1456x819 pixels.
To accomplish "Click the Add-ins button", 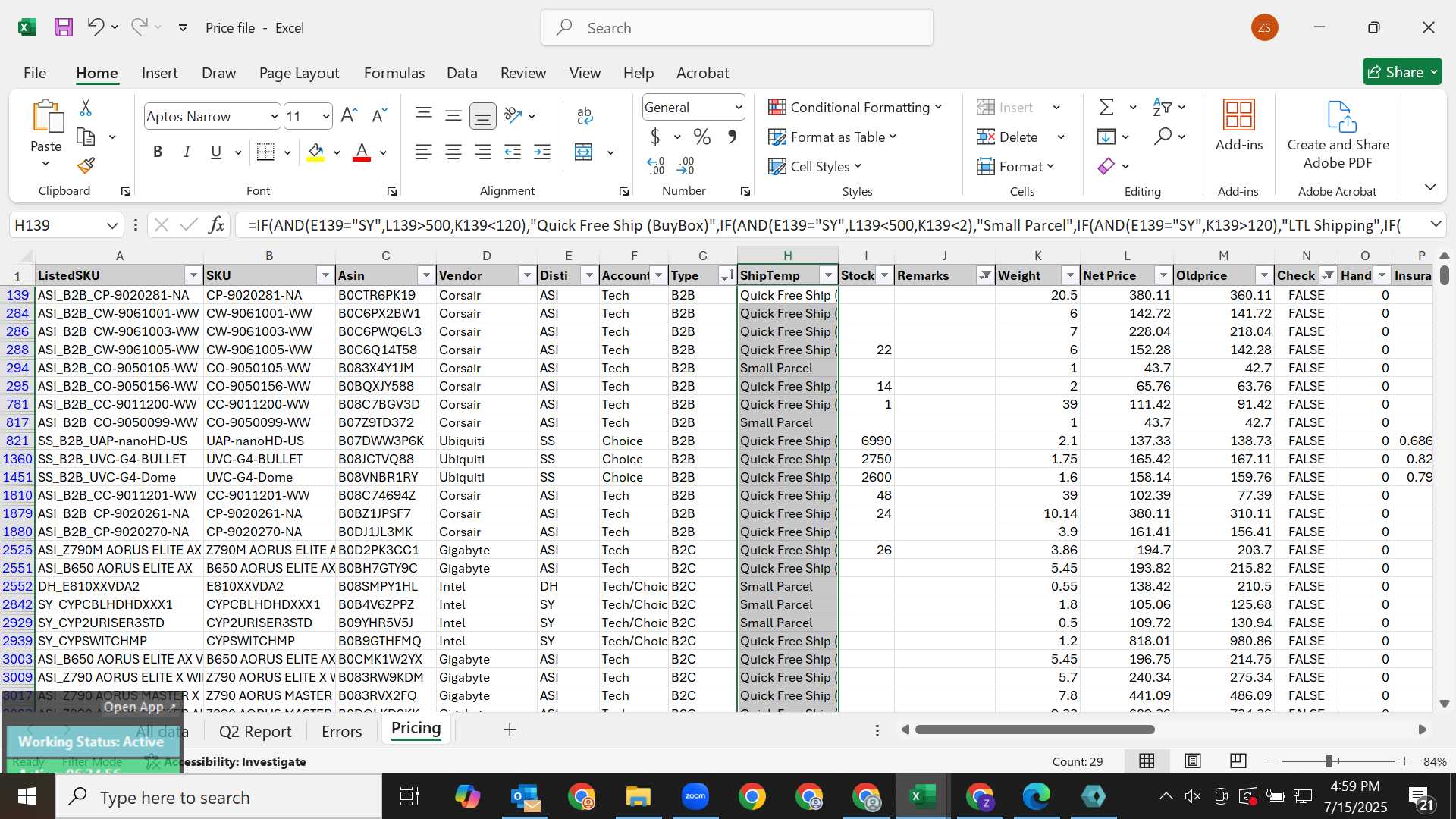I will pyautogui.click(x=1239, y=126).
